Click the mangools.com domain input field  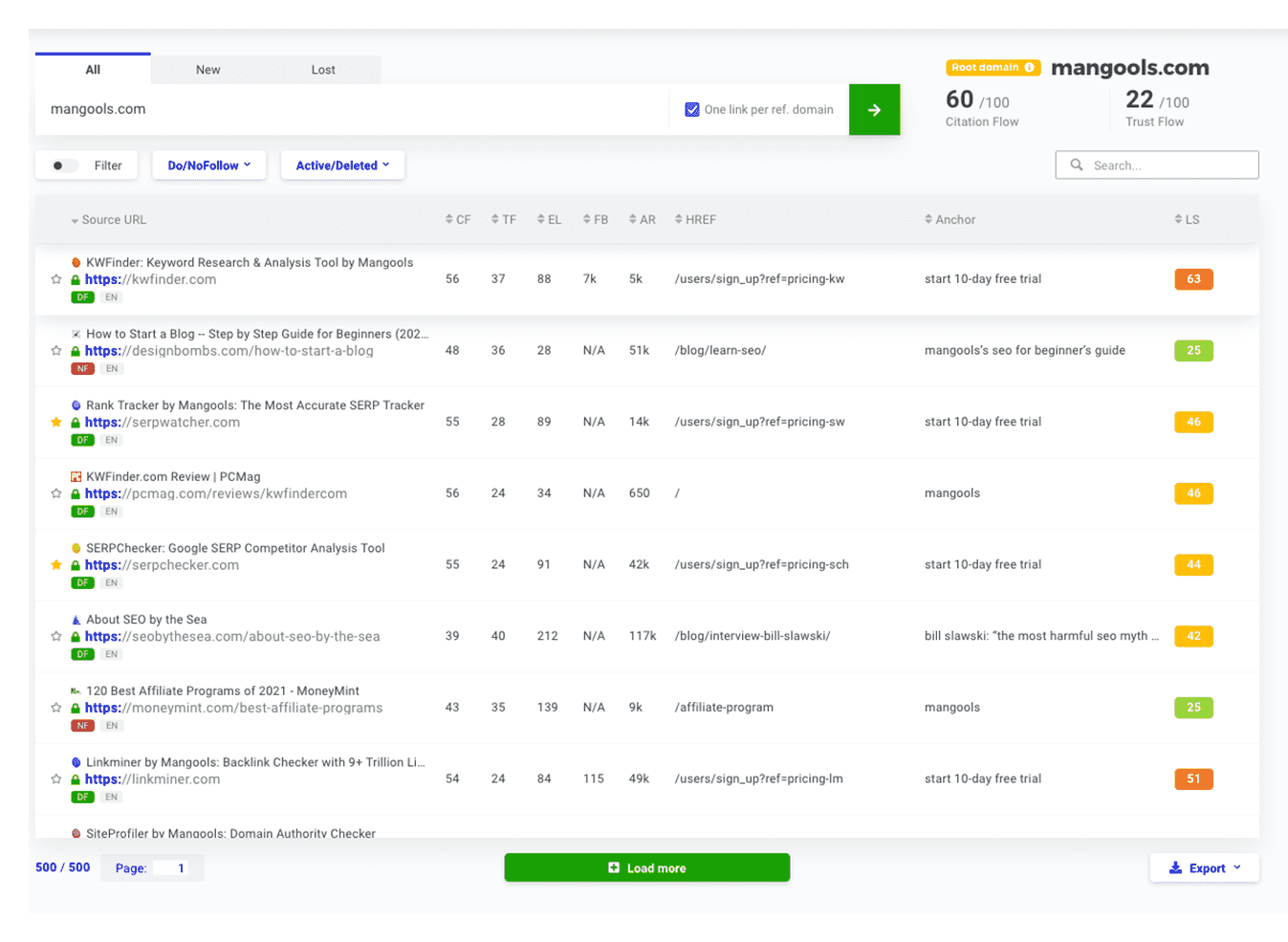(x=352, y=110)
